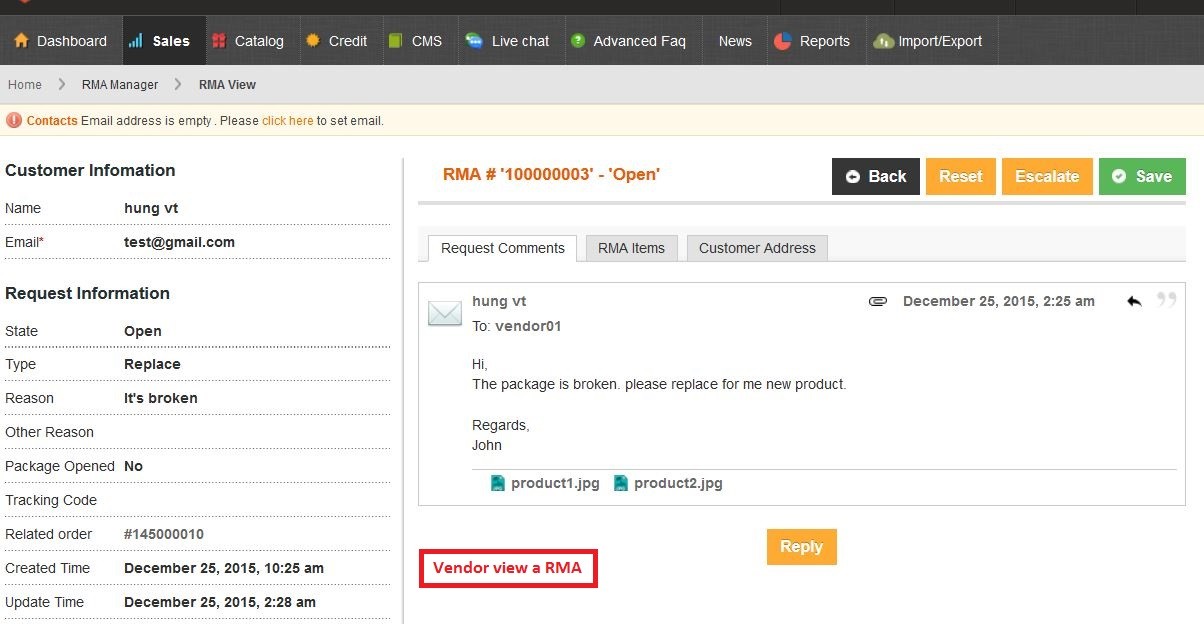The image size is (1204, 624).
Task: Click the email test@gmail.com
Action: pyautogui.click(x=179, y=242)
